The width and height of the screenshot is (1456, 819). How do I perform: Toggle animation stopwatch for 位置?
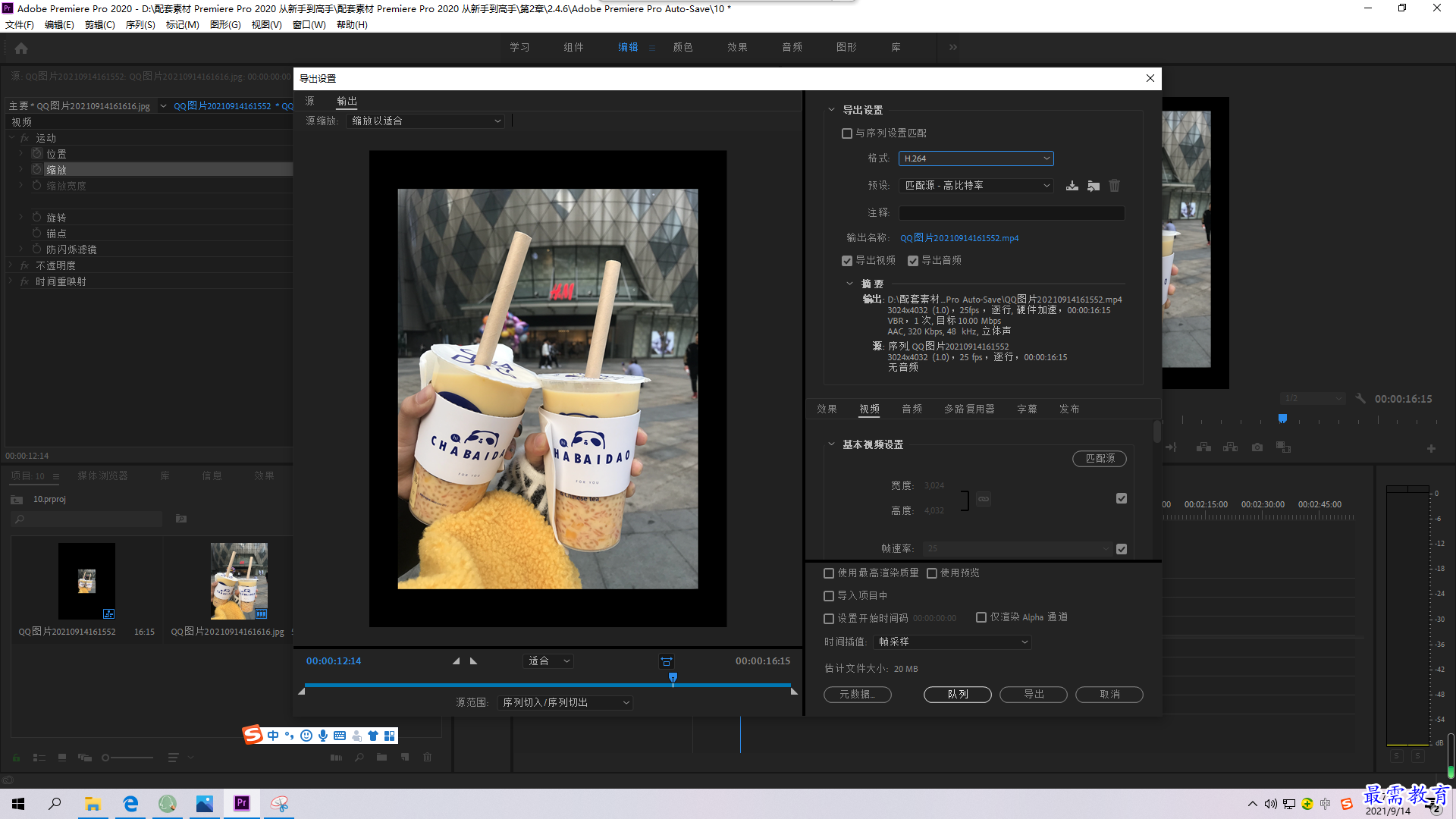pos(36,153)
